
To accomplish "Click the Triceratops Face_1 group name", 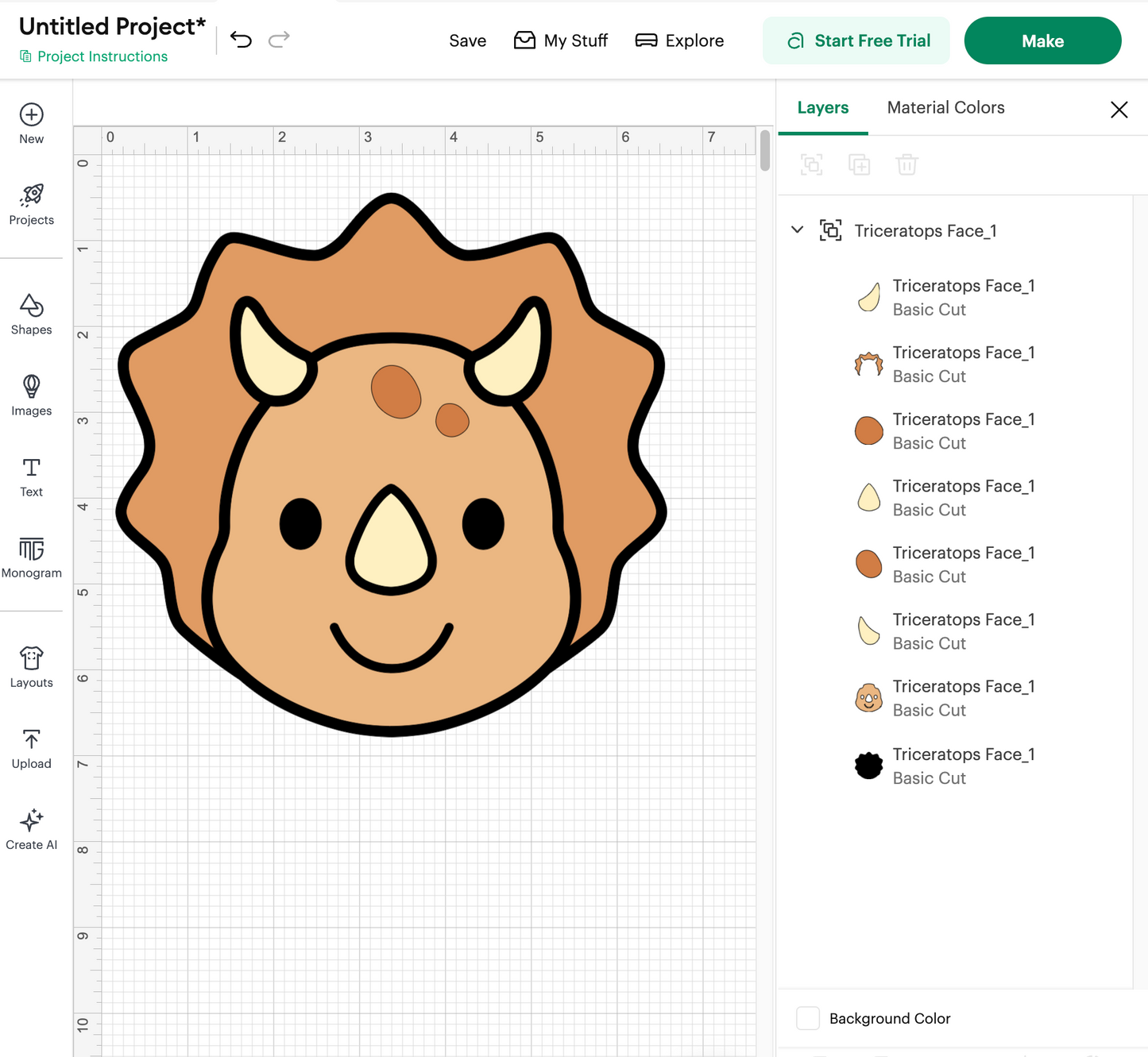I will 926,231.
